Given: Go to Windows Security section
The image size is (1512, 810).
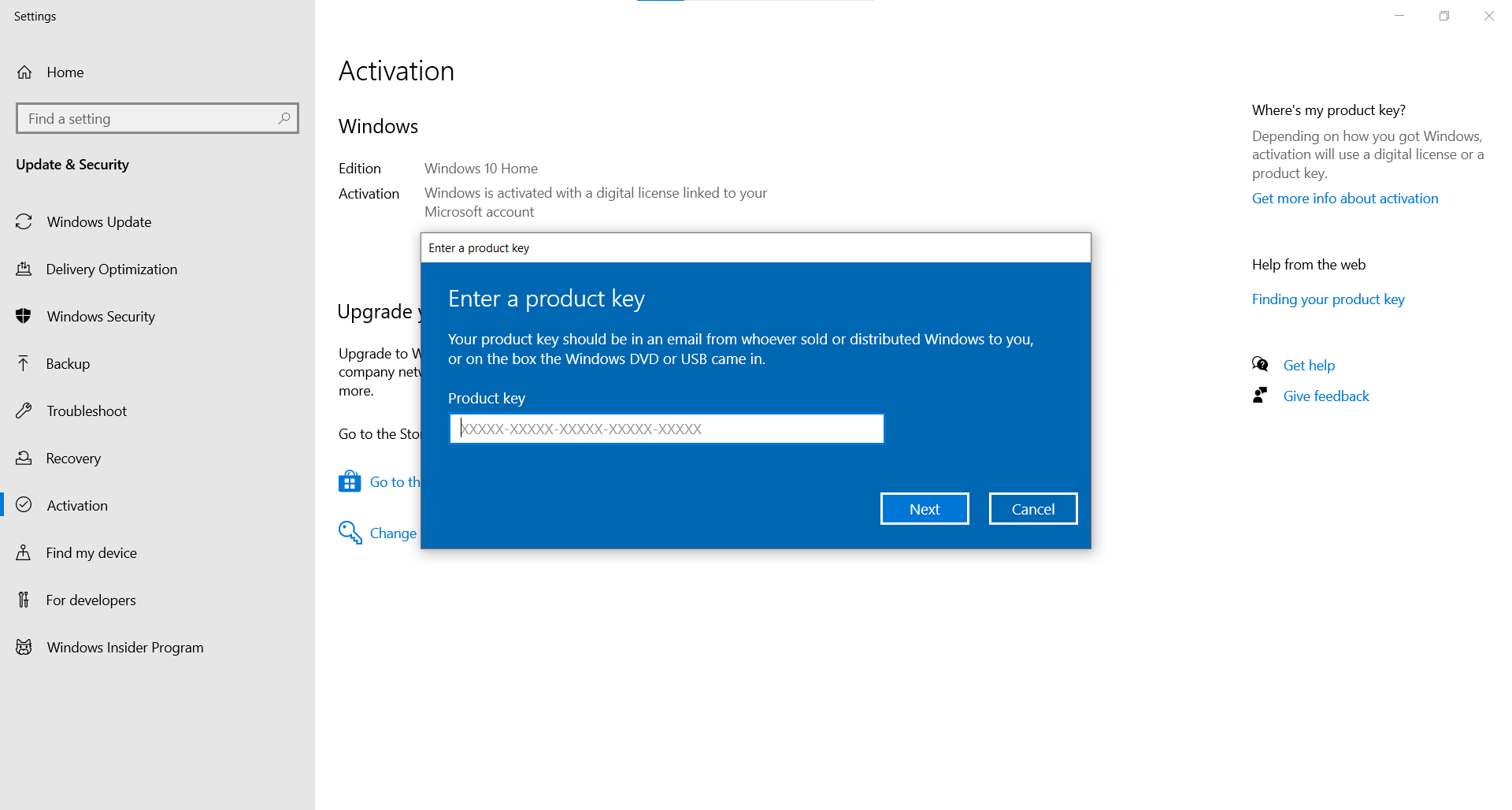Looking at the screenshot, I should coord(157,317).
